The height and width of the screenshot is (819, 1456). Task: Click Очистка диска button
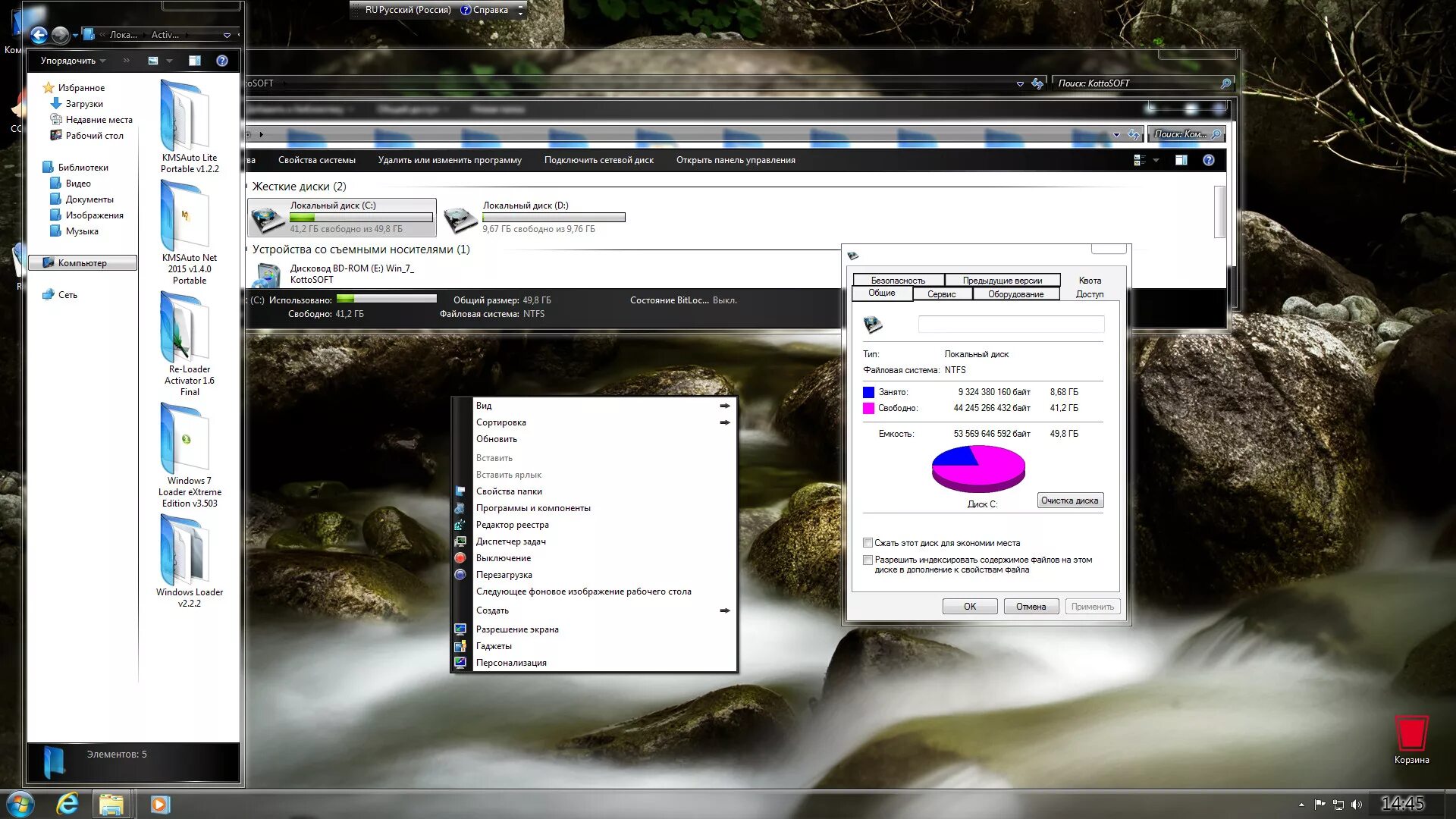point(1069,500)
